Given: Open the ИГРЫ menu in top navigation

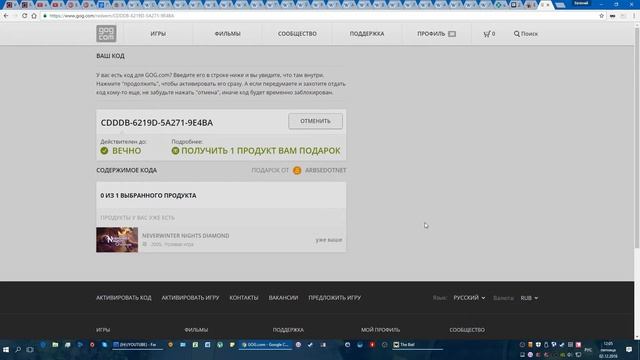Looking at the screenshot, I should pyautogui.click(x=158, y=34).
